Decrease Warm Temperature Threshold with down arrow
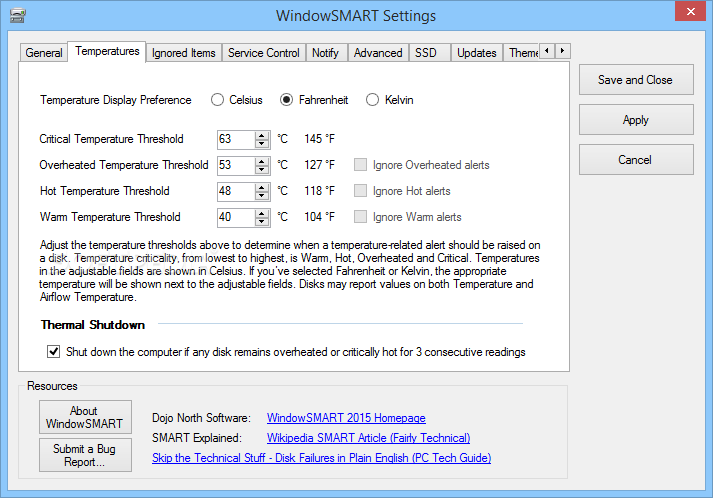This screenshot has width=713, height=498. tap(261, 221)
